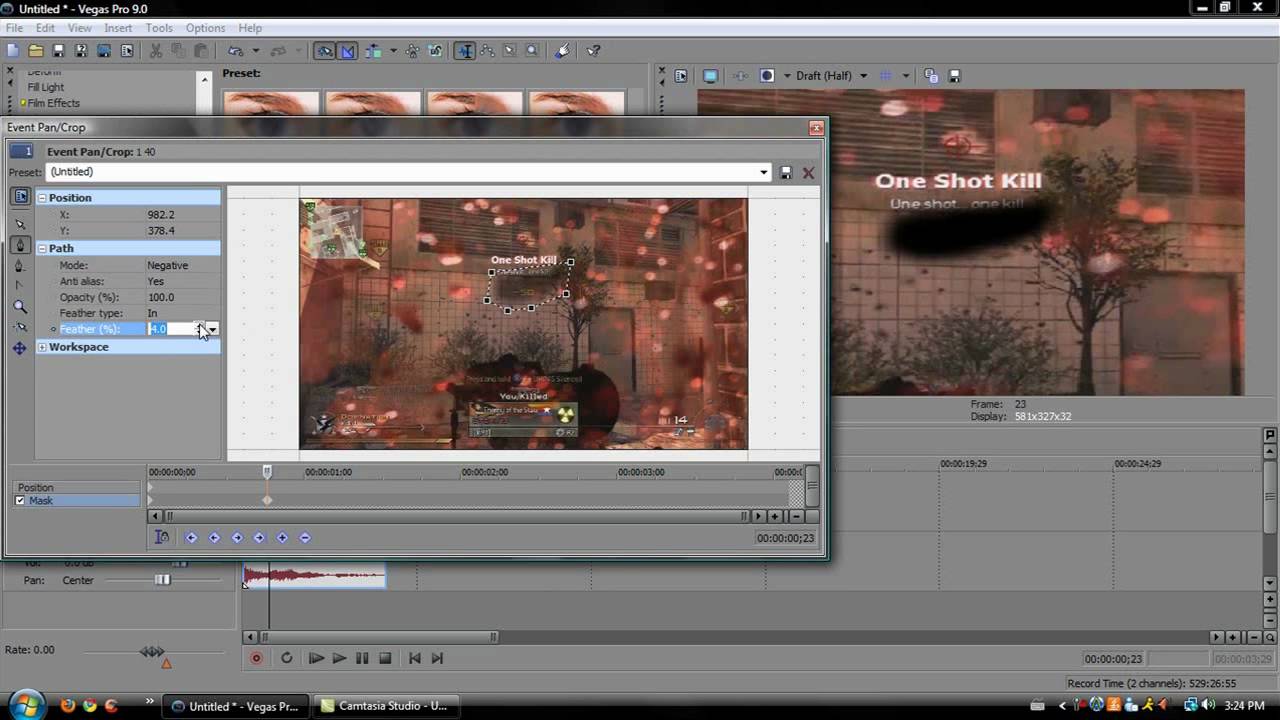Viewport: 1280px width, 720px height.
Task: Open the Options menu
Action: 205,28
